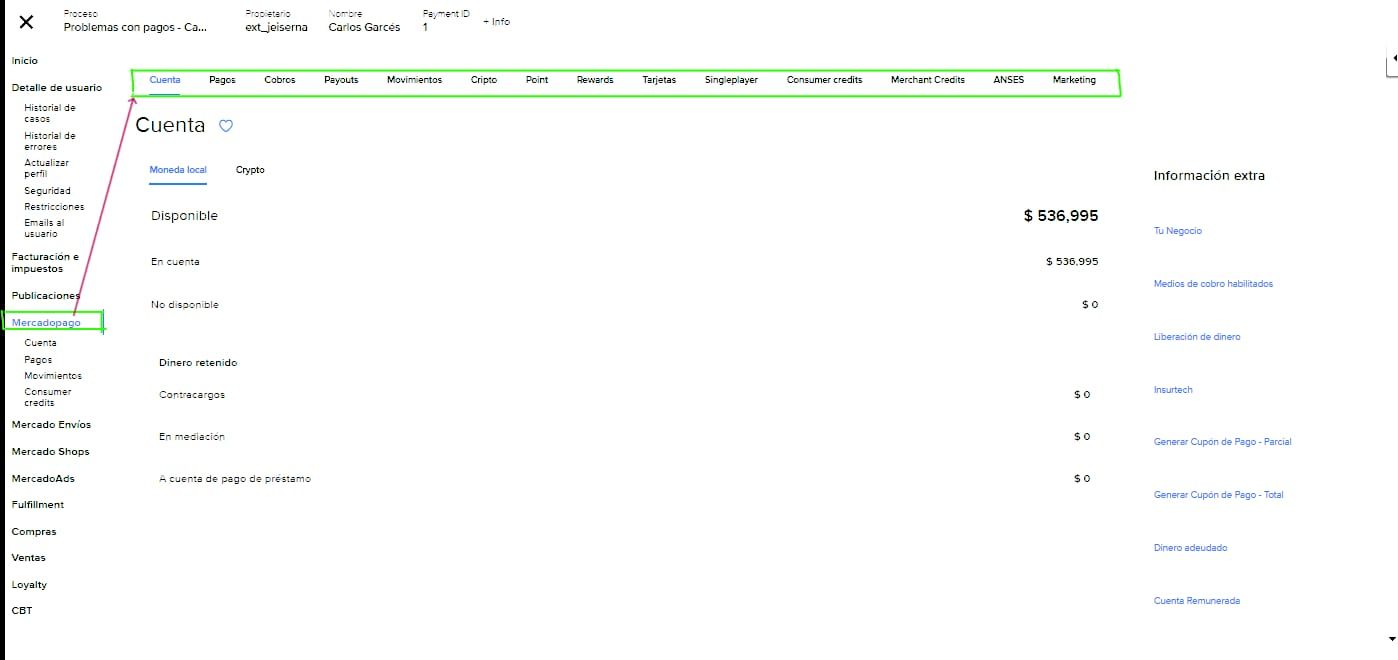Screen dimensions: 1398x660
Task: Switch to the Movimientos tab
Action: pyautogui.click(x=414, y=80)
